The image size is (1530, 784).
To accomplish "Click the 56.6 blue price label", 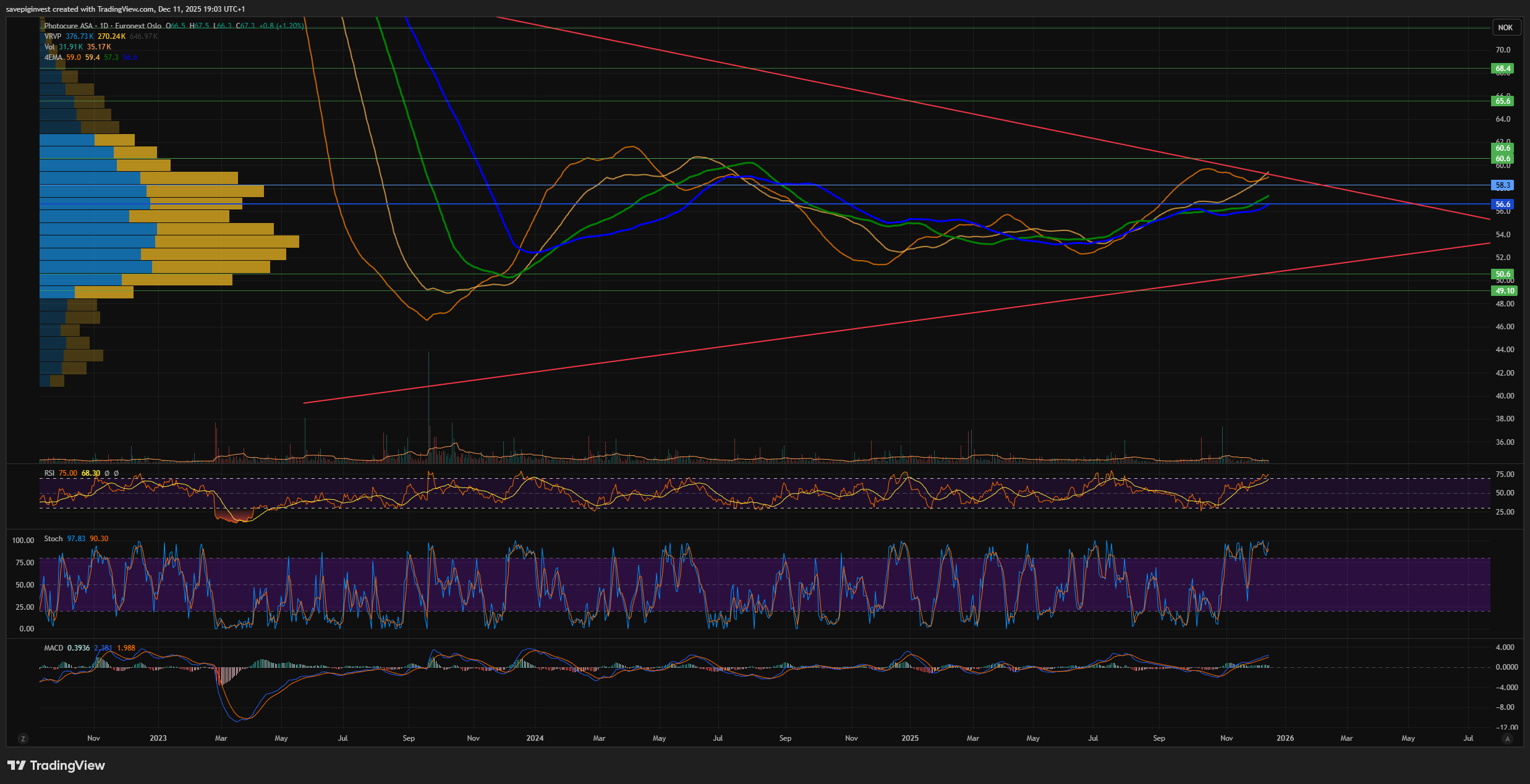I will [x=1503, y=204].
